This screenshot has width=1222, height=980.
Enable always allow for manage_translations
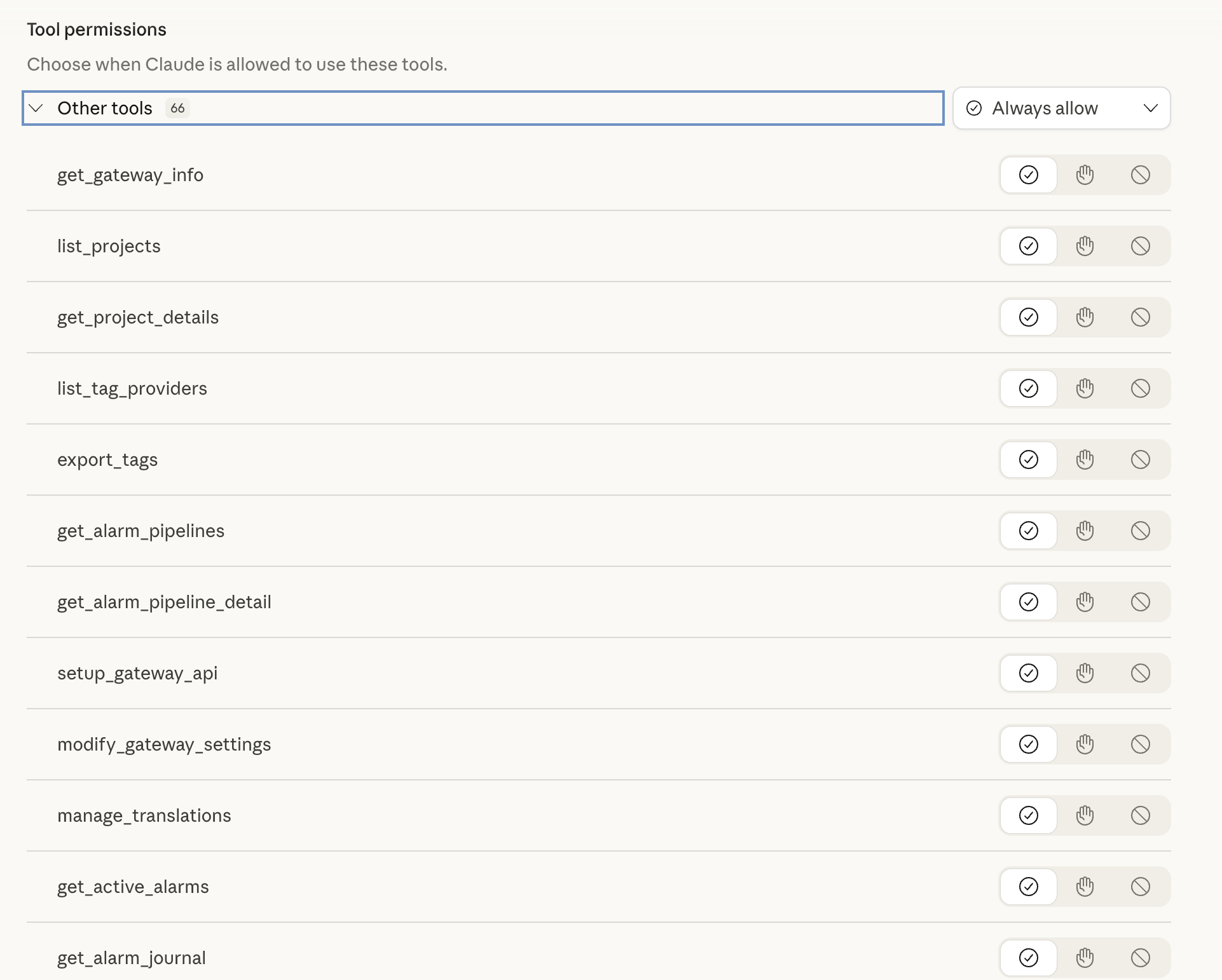1029,815
